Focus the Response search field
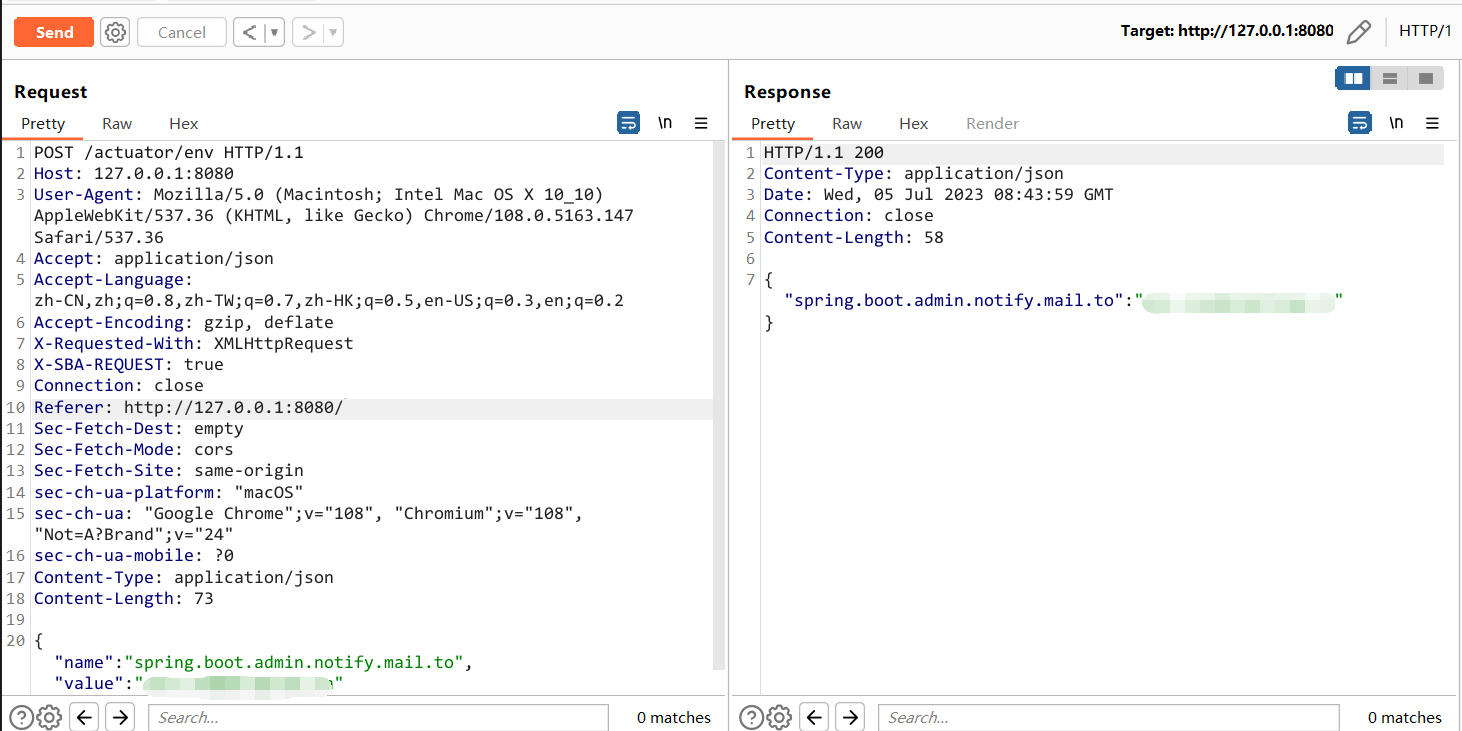This screenshot has height=731, width=1462. (1108, 717)
